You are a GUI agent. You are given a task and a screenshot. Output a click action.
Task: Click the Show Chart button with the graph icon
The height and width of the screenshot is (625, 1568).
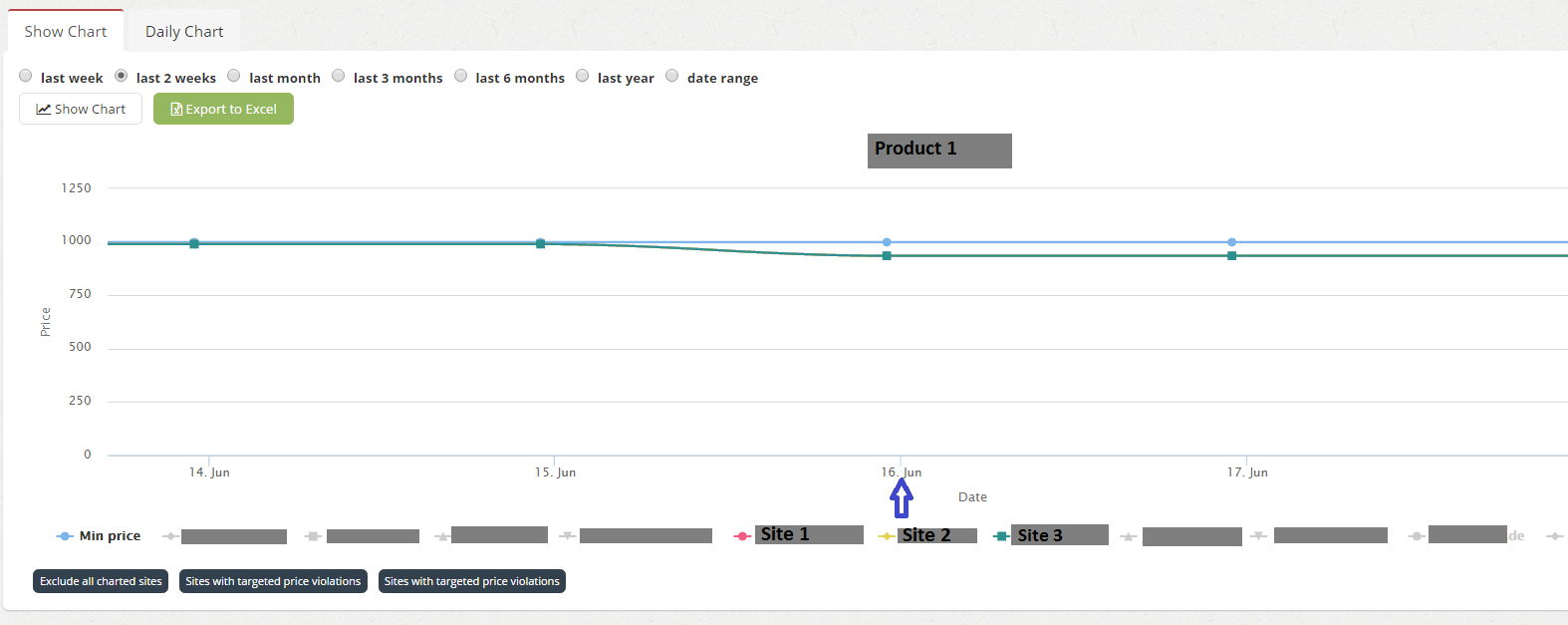[x=81, y=109]
